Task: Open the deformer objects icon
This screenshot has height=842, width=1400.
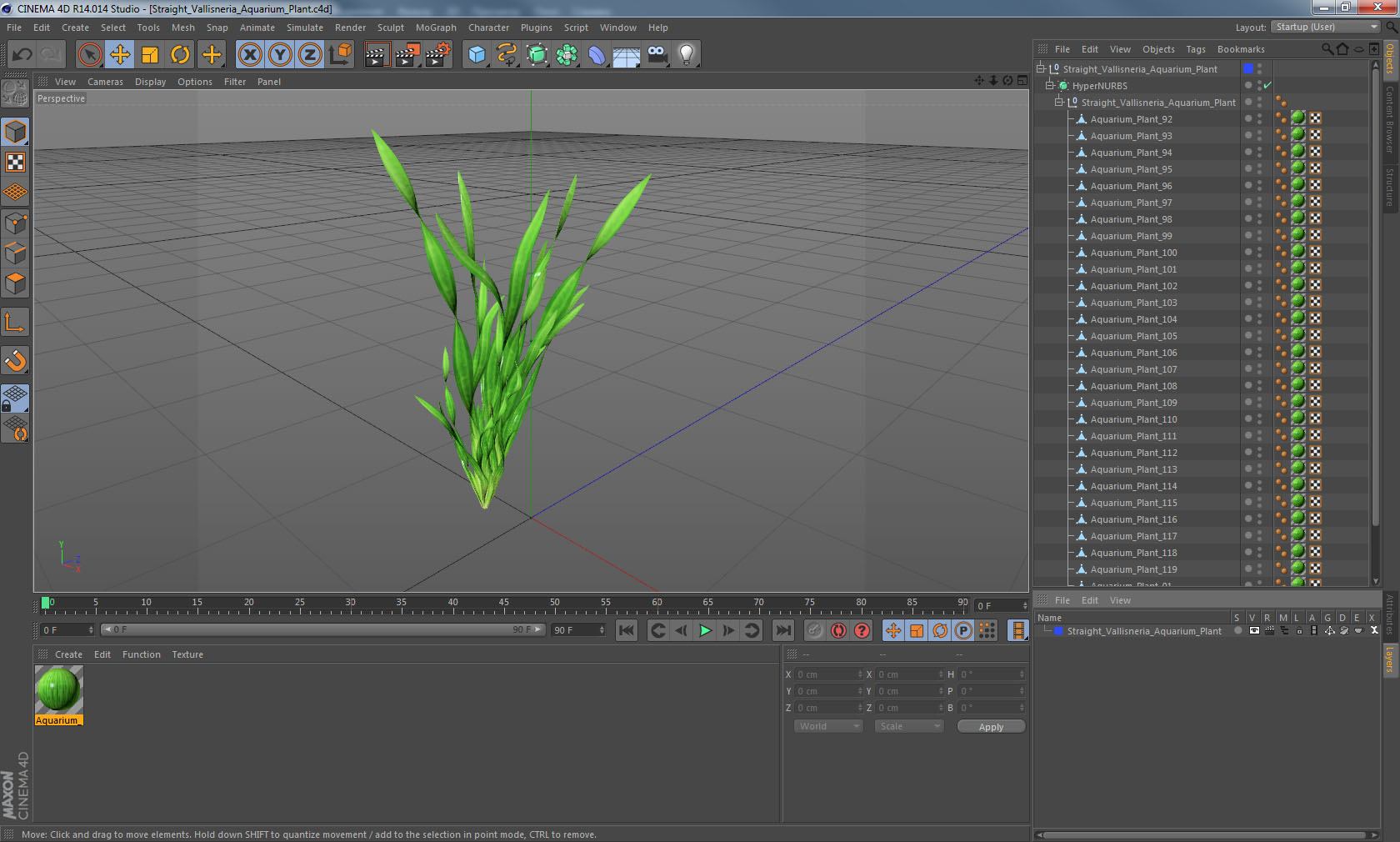Action: coord(597,55)
